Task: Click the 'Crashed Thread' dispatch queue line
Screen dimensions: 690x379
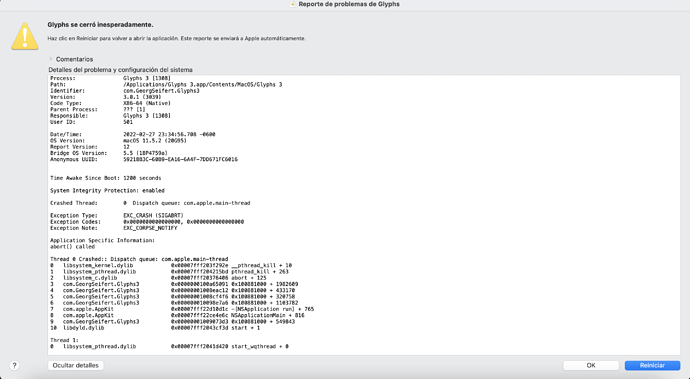Action: 150,203
